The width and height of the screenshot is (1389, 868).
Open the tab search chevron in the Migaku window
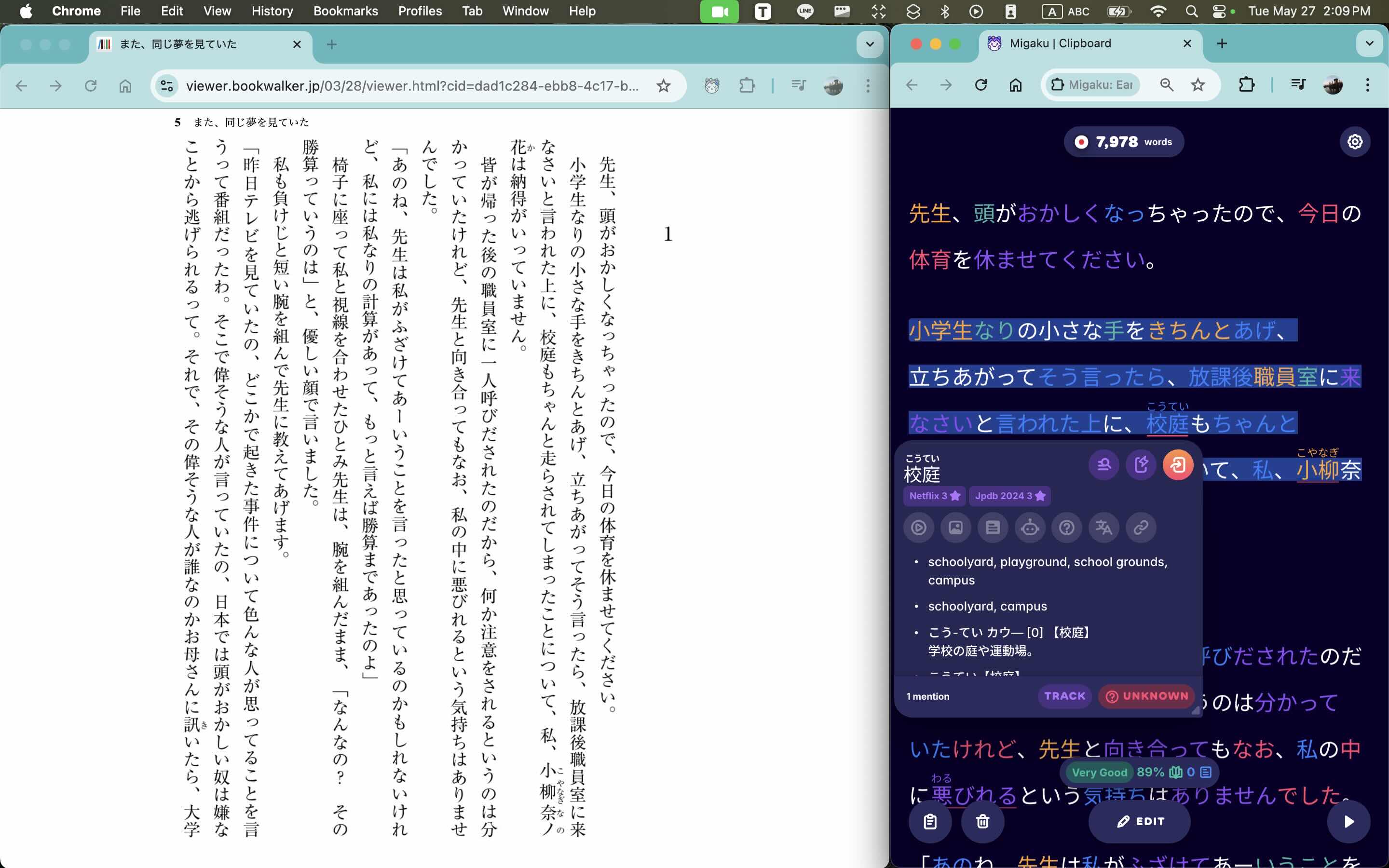1370,43
